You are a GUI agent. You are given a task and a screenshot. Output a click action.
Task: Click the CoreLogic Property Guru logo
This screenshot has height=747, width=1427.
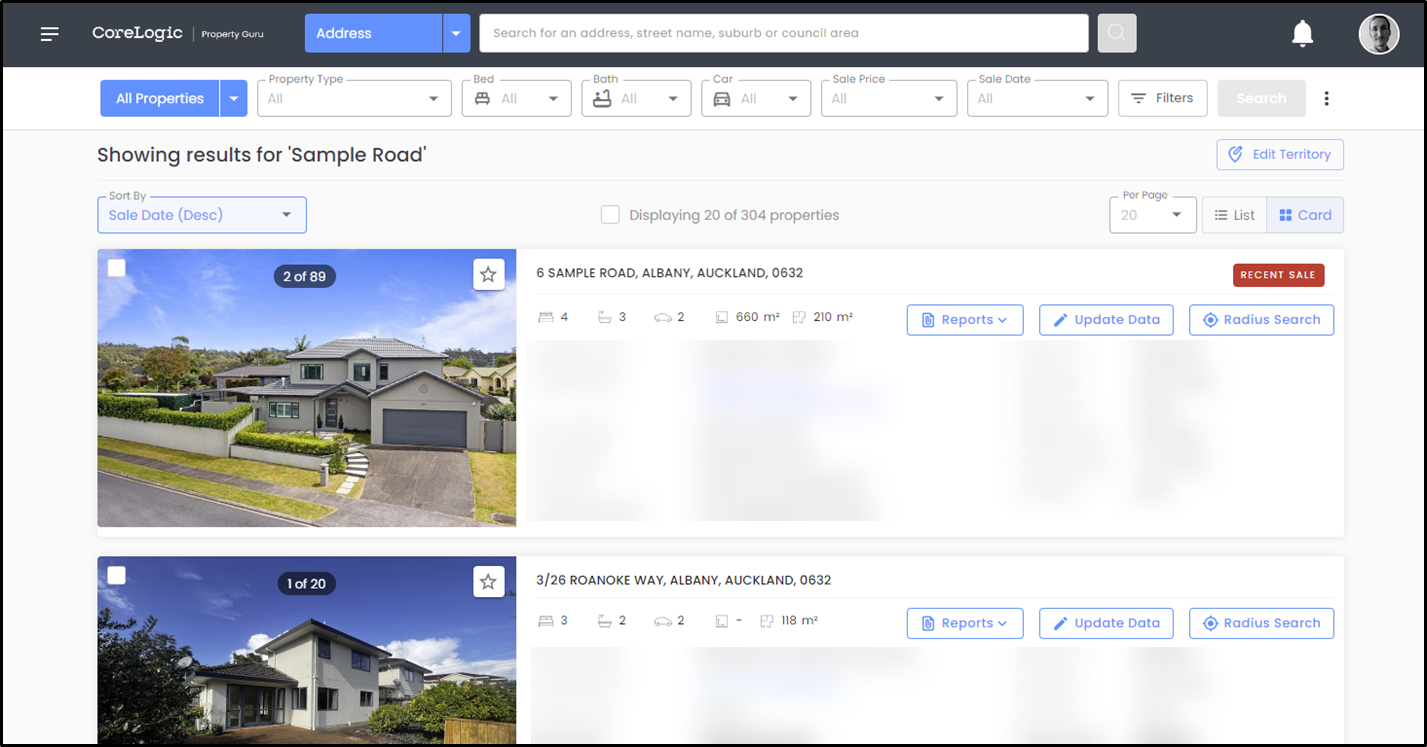point(178,33)
